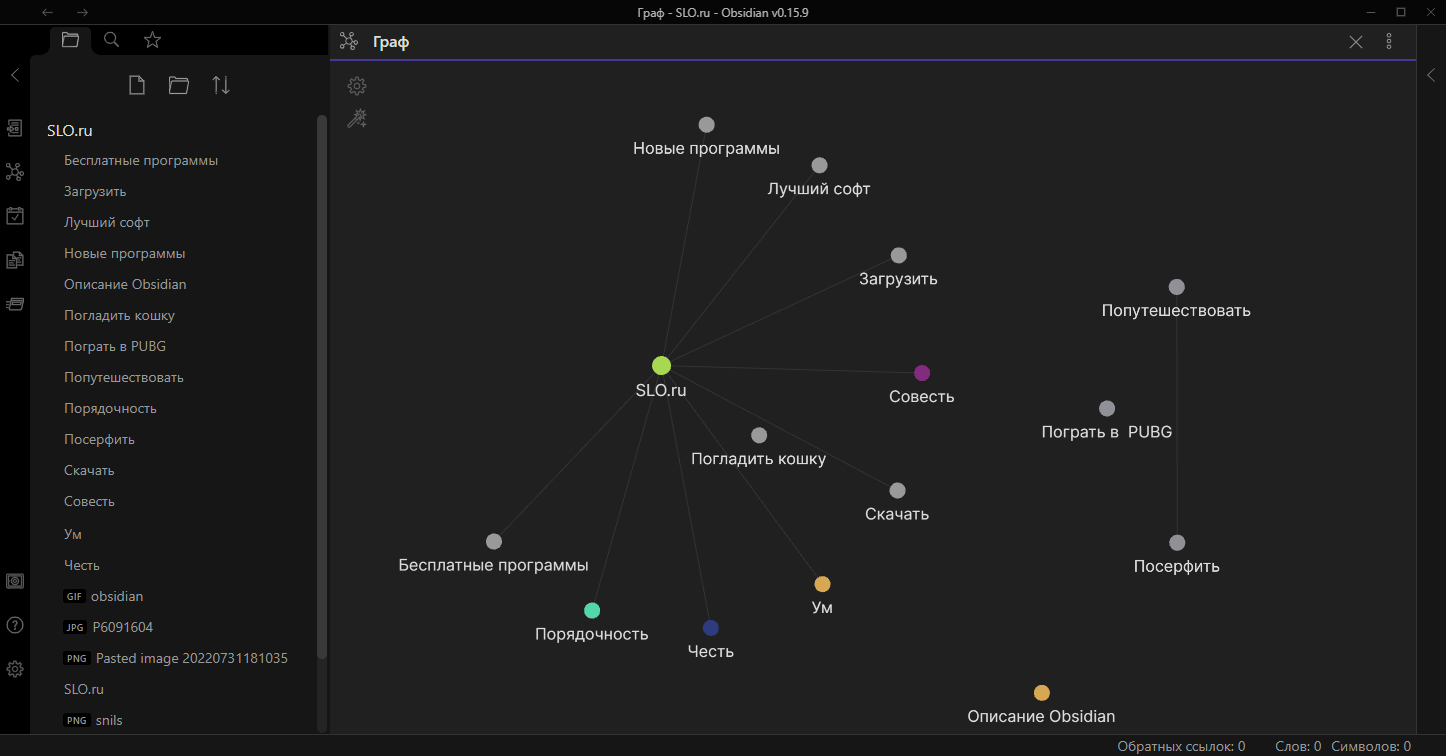1446x756 pixels.
Task: Select the Загрузить graph node
Action: click(x=898, y=255)
